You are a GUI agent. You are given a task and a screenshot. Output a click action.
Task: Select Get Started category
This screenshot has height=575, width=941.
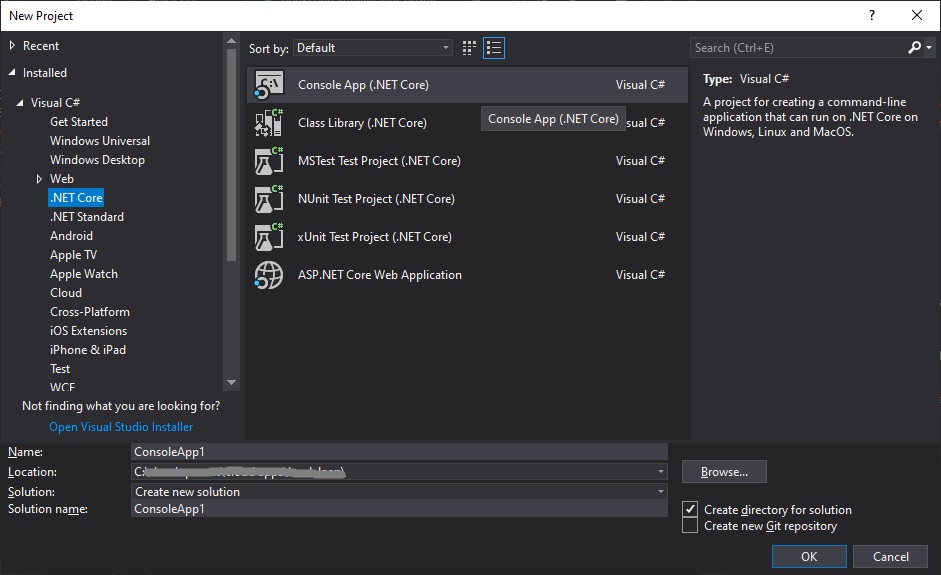pos(79,122)
